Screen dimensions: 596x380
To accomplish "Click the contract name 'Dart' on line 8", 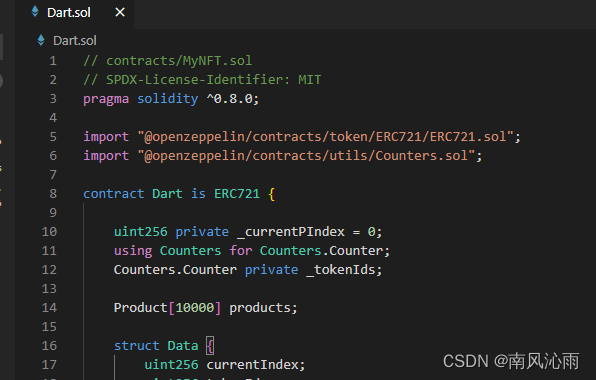I will tap(167, 194).
